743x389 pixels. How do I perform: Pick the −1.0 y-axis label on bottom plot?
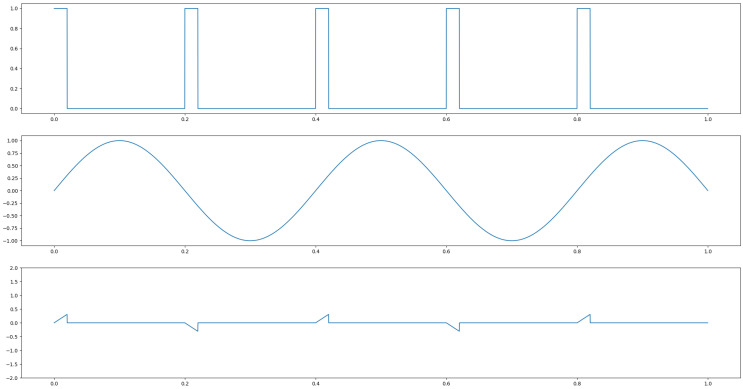coord(12,351)
